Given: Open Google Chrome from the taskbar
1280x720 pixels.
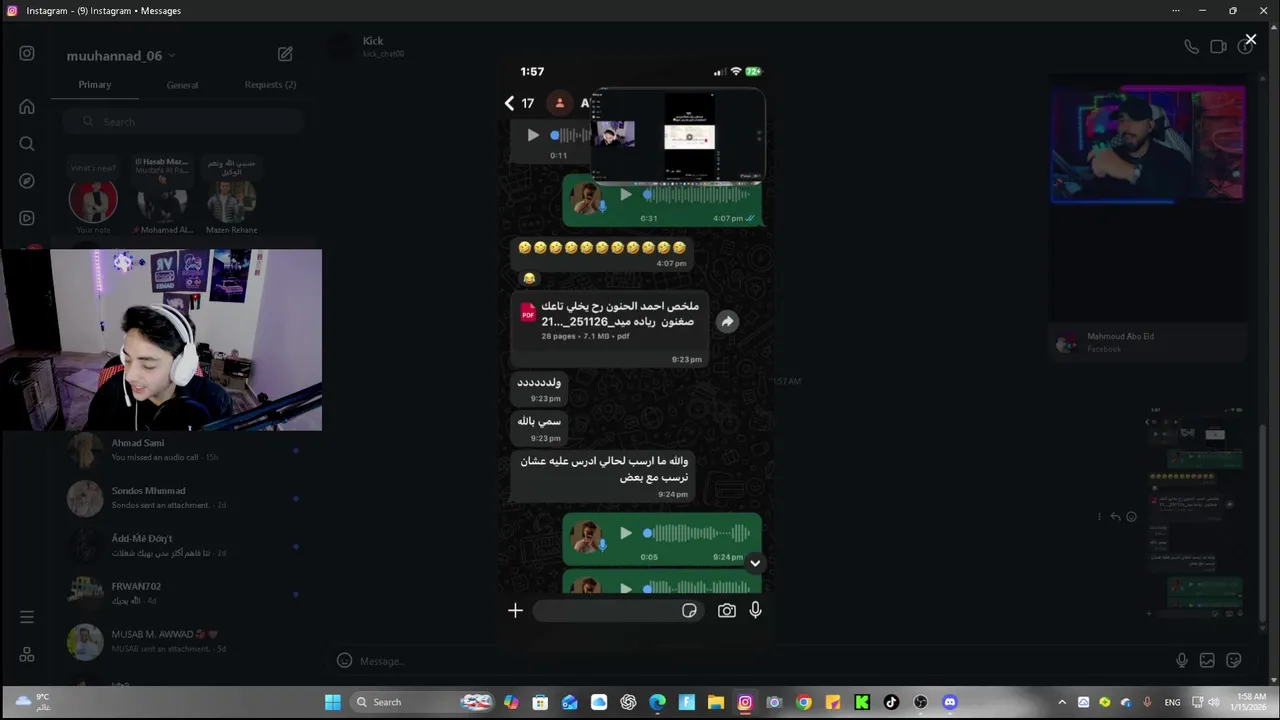Looking at the screenshot, I should [x=804, y=702].
